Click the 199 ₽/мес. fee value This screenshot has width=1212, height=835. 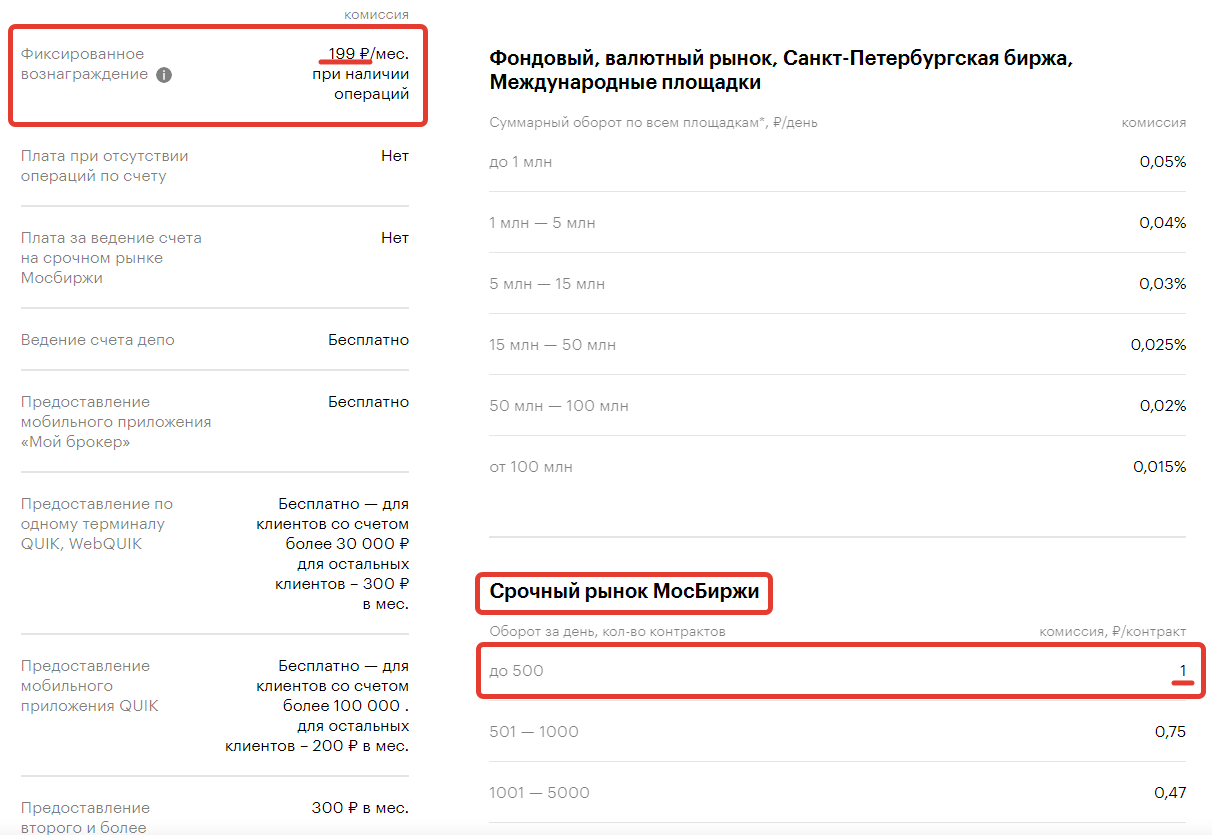coord(368,53)
